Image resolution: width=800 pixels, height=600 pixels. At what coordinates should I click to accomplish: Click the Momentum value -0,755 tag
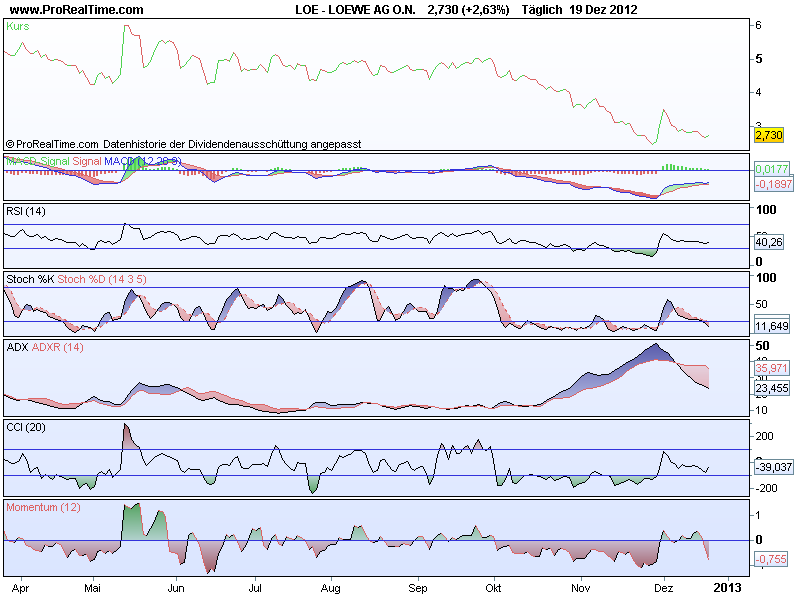pos(771,559)
